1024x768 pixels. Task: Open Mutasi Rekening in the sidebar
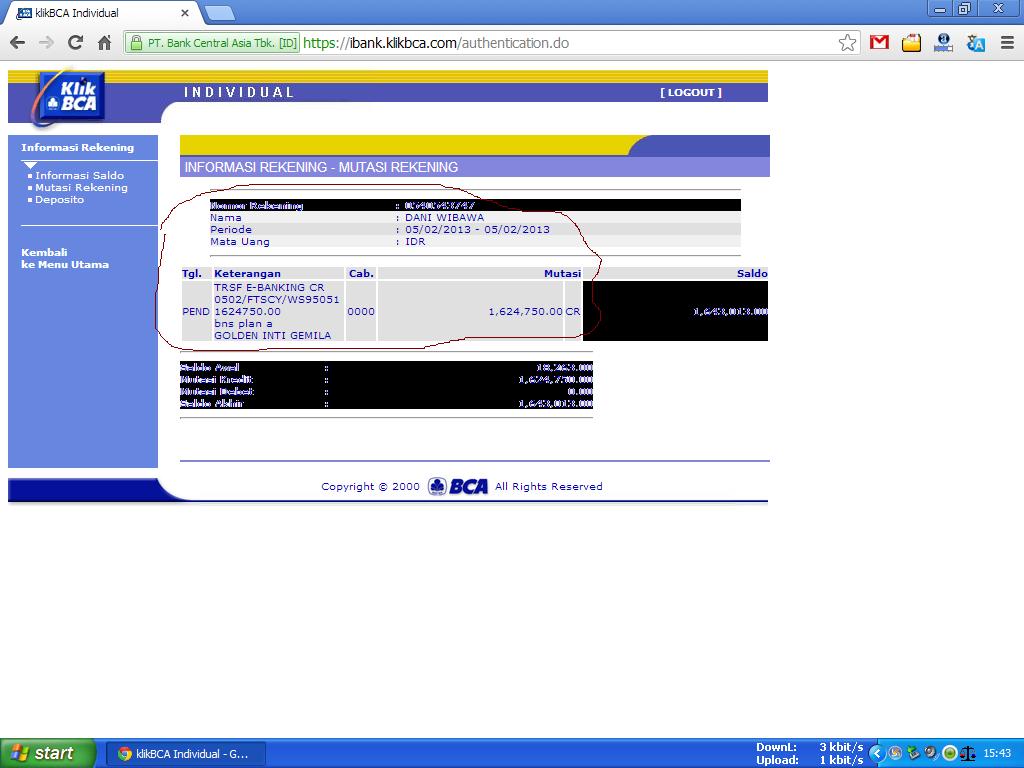pos(81,187)
